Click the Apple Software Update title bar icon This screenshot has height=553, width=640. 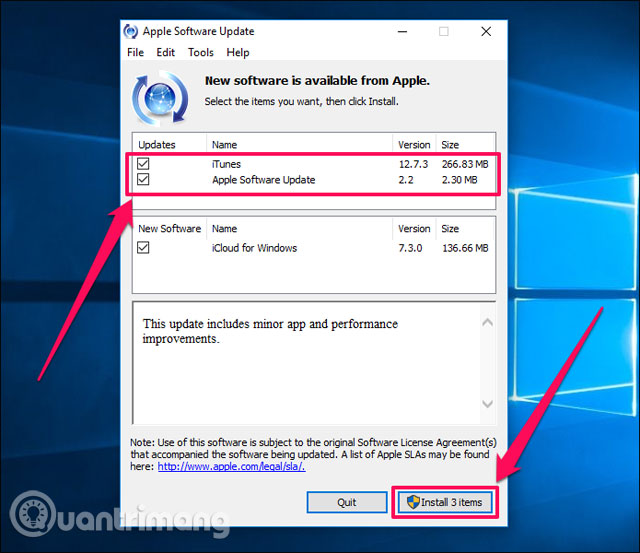(131, 31)
